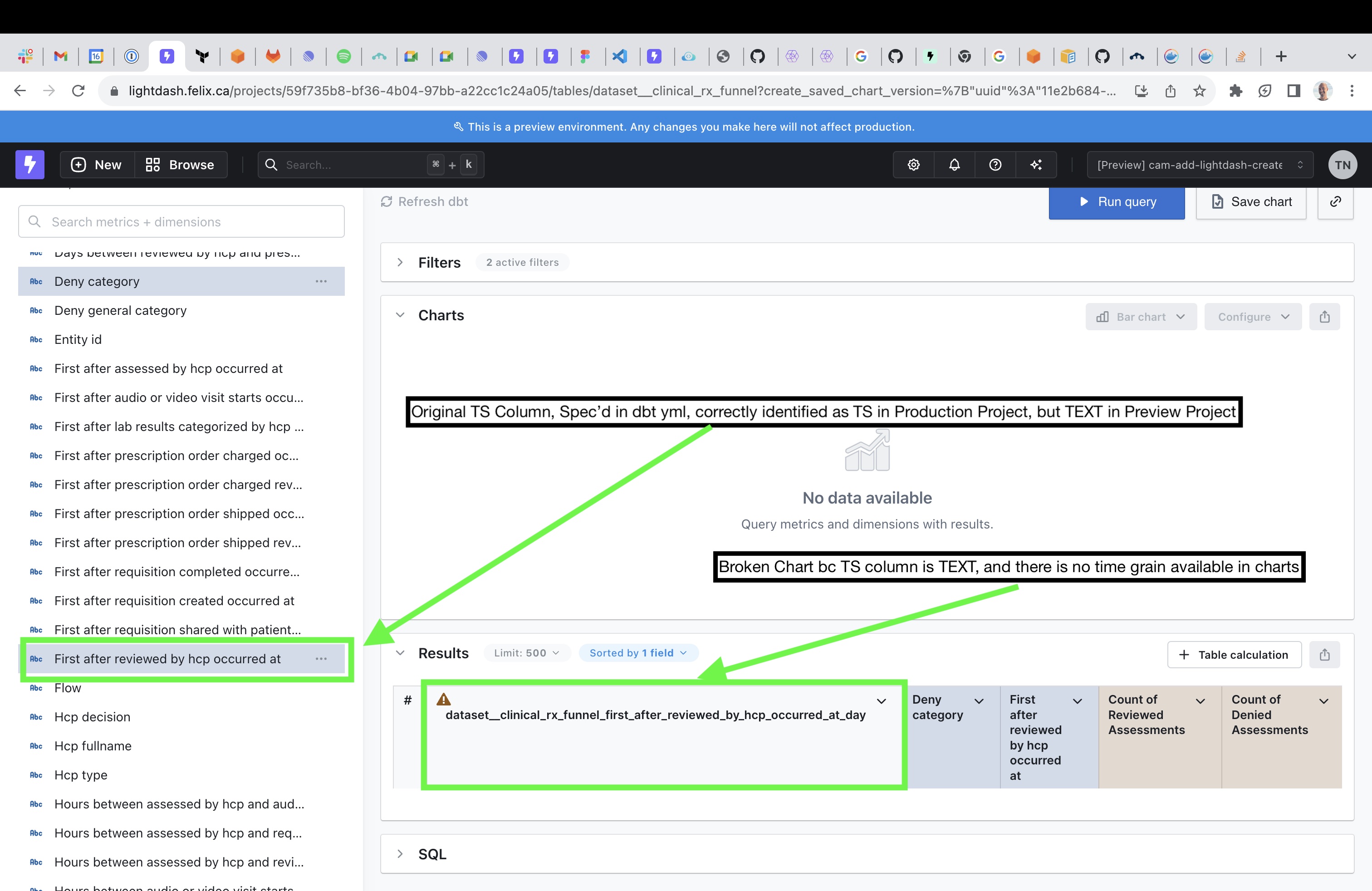
Task: Open the Deny category column header menu
Action: tap(978, 701)
